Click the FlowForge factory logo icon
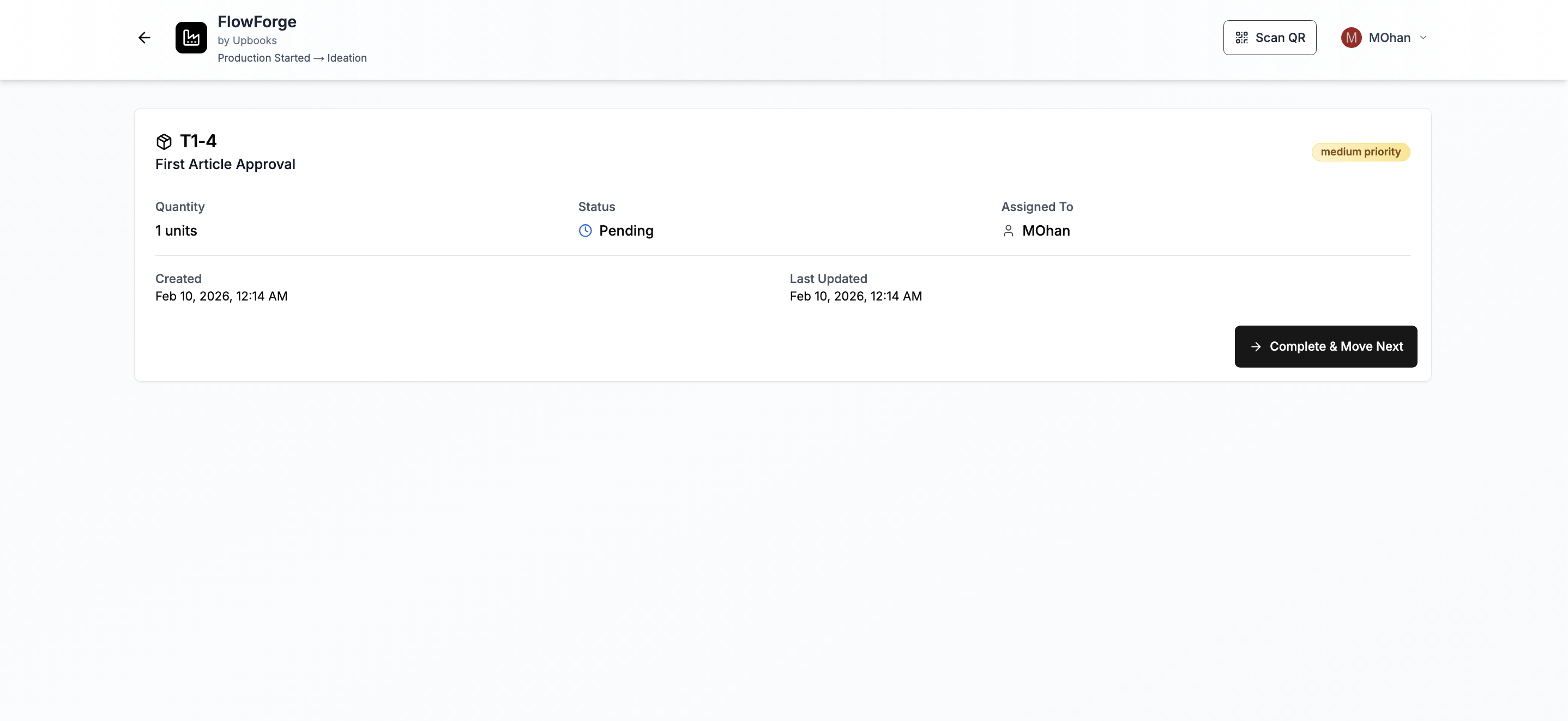Screen dimensions: 1568x721 (x=190, y=37)
